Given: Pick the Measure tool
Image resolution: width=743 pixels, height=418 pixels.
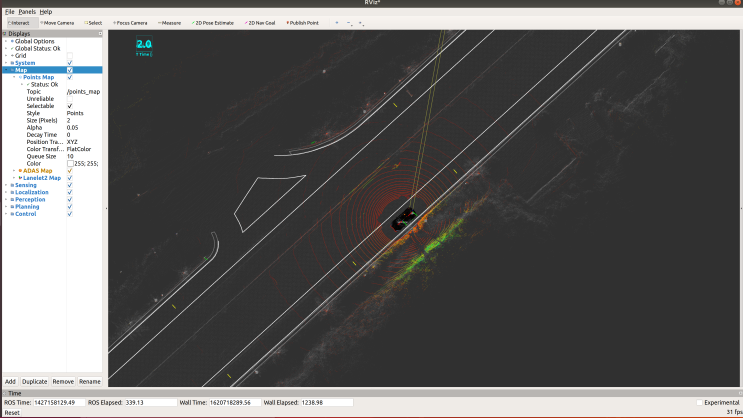Looking at the screenshot, I should [170, 23].
